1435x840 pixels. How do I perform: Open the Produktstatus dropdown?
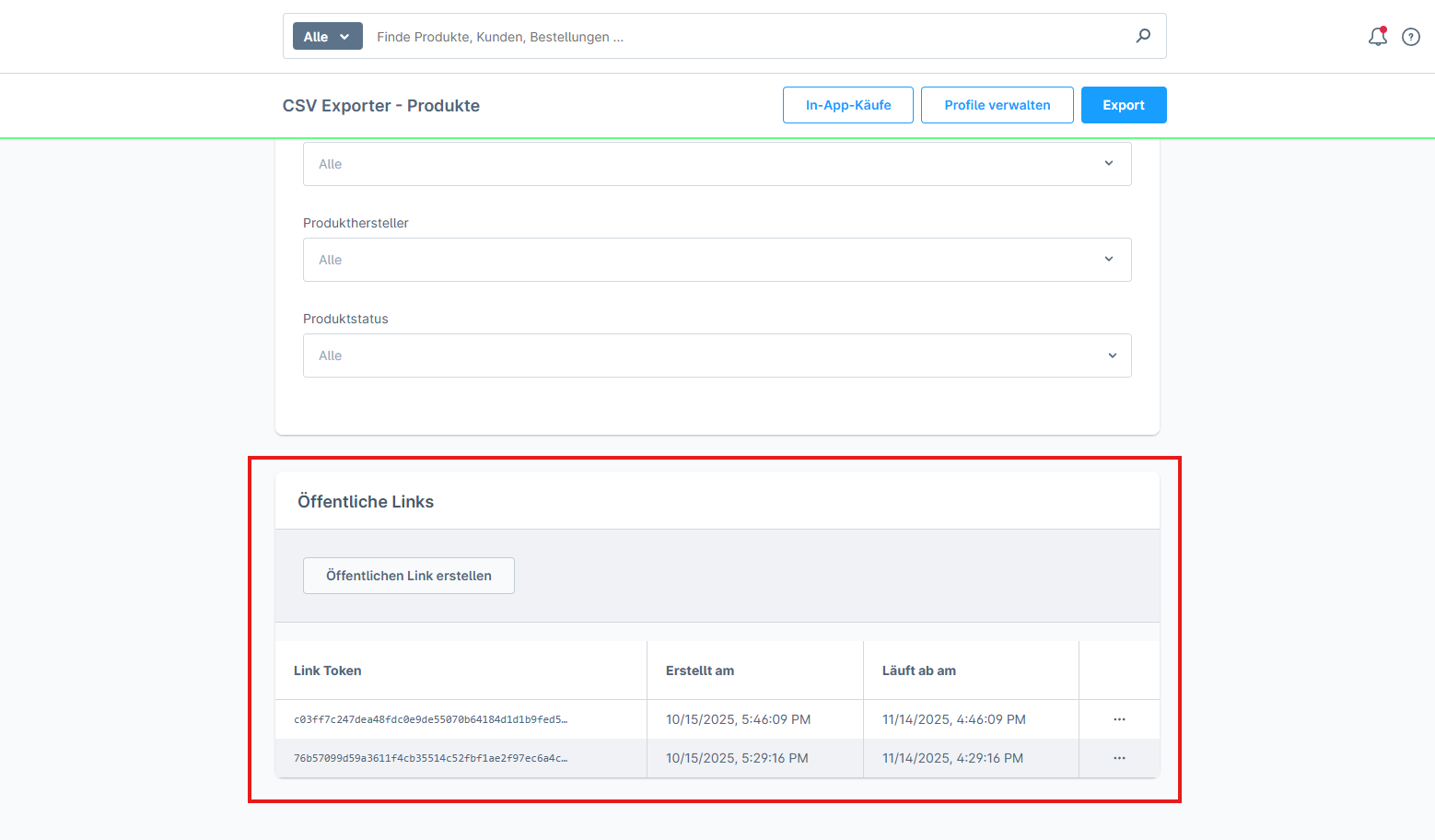(717, 356)
